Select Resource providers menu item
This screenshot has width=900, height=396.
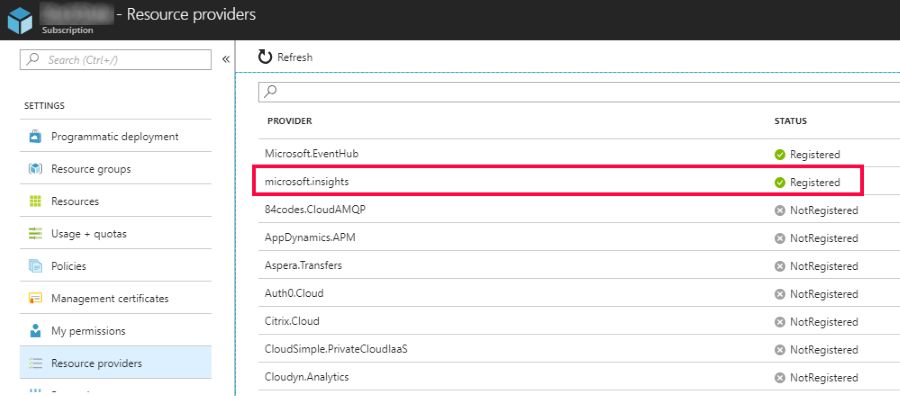tap(115, 363)
